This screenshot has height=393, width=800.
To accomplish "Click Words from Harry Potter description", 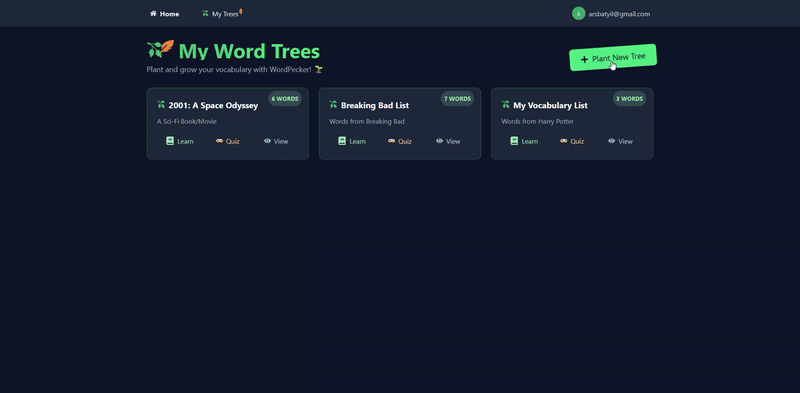I will tap(537, 121).
